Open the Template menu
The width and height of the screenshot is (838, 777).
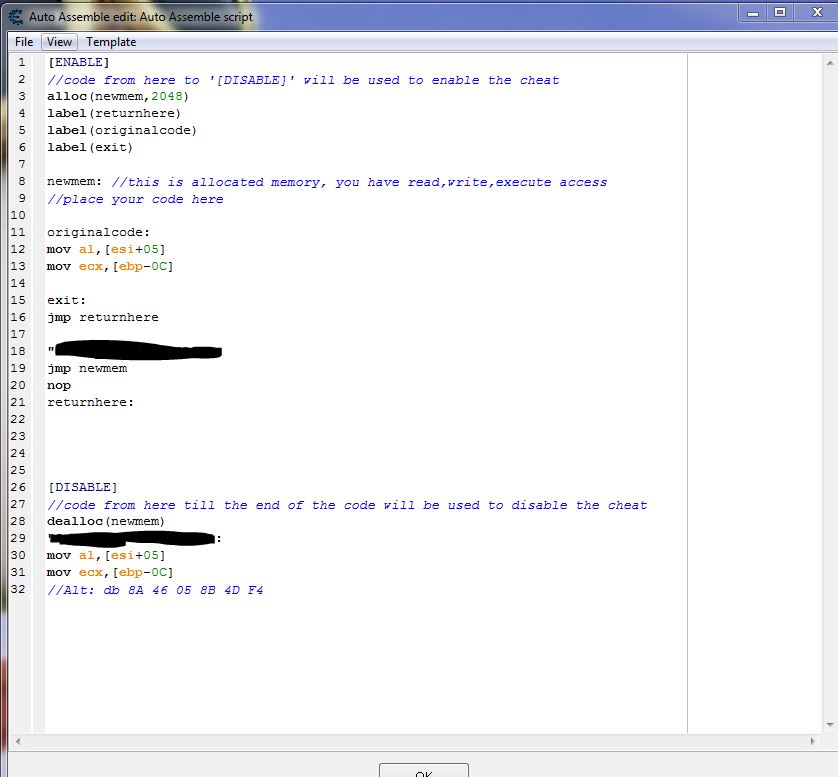(110, 42)
